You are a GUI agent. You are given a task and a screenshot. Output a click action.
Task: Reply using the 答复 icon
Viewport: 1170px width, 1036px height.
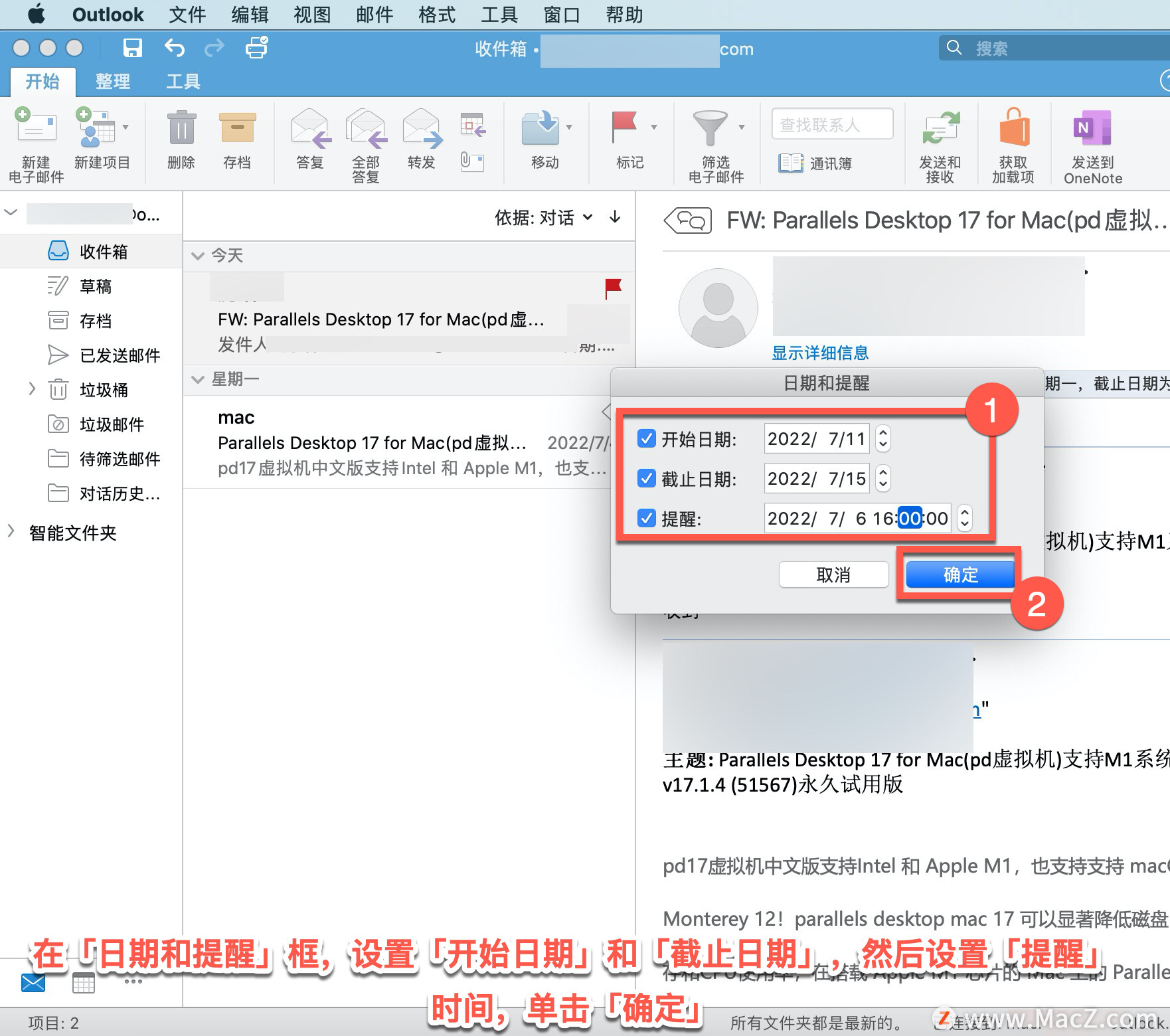pyautogui.click(x=310, y=127)
